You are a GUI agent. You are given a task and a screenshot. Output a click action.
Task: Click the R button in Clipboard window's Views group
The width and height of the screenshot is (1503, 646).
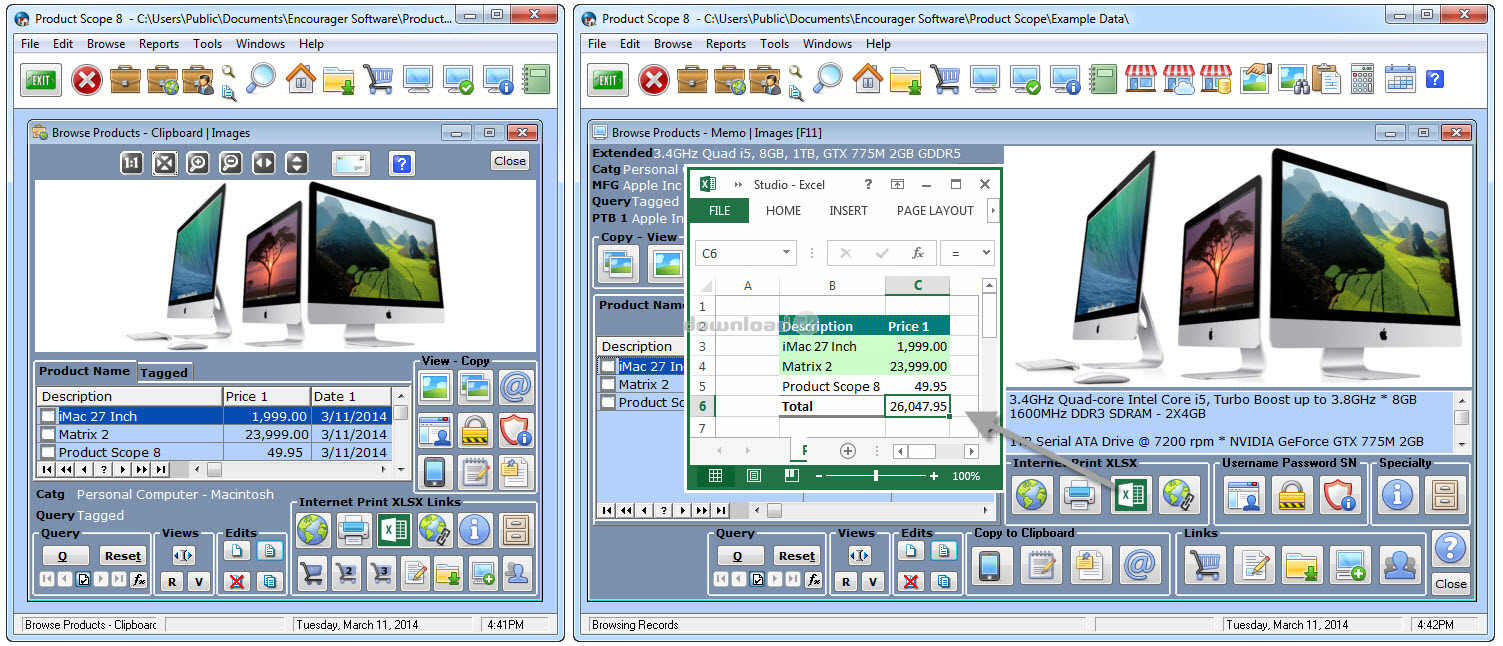click(x=172, y=581)
